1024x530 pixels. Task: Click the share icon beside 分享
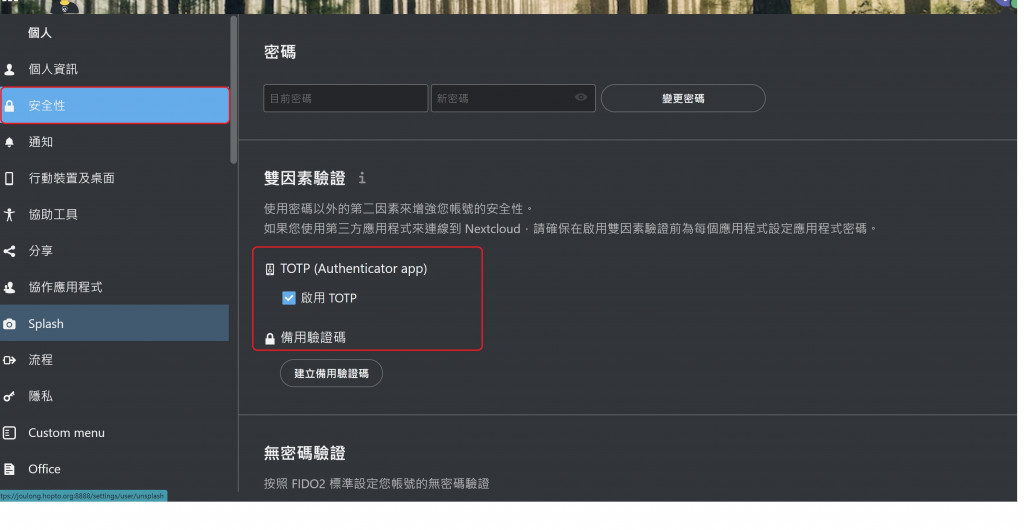pyautogui.click(x=9, y=251)
